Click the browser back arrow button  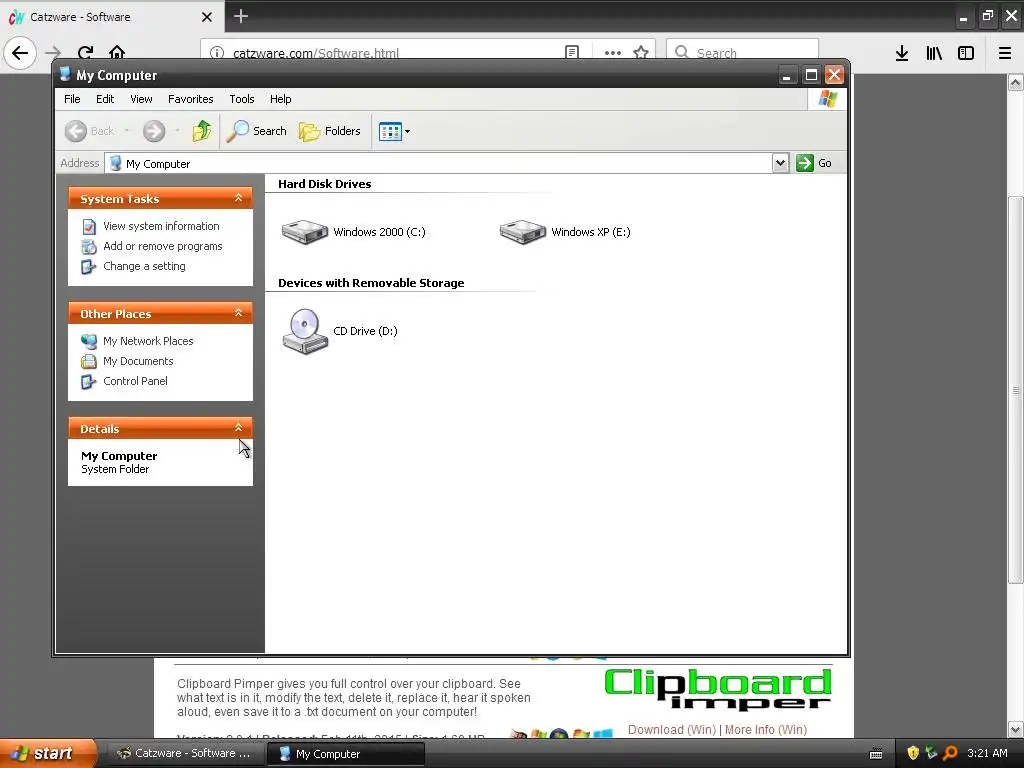coord(20,52)
